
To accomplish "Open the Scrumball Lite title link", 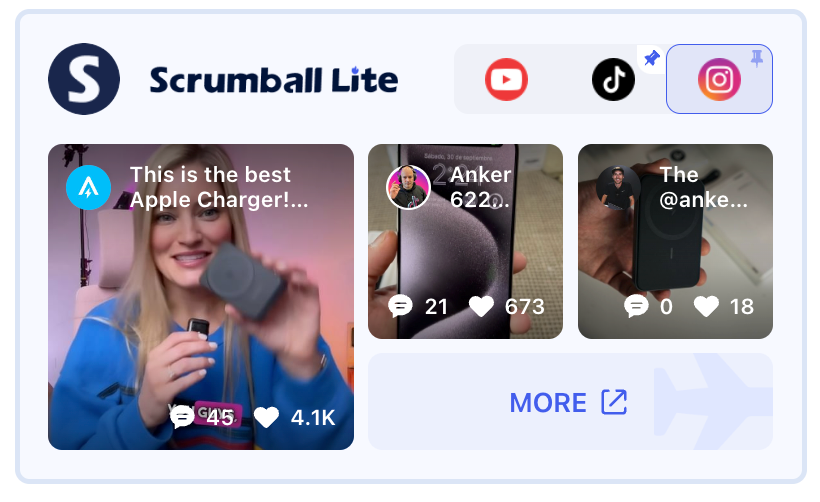I will point(274,80).
